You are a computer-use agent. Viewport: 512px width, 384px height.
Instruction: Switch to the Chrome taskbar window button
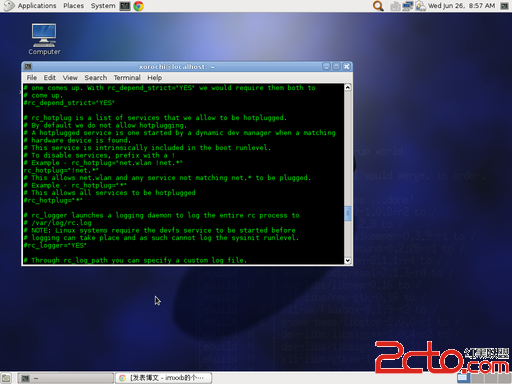coord(164,378)
